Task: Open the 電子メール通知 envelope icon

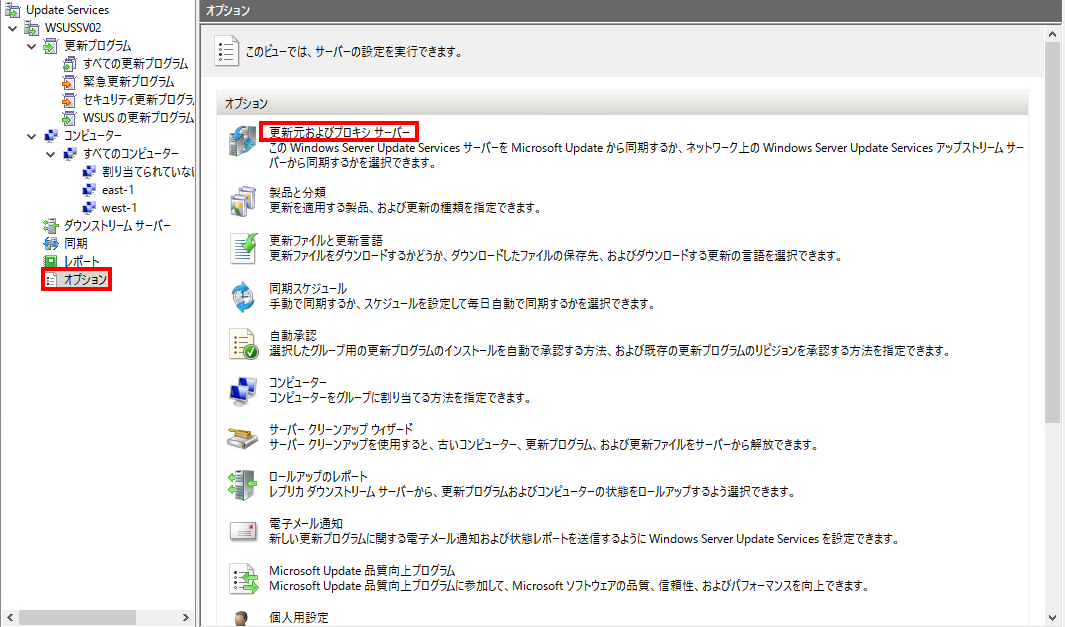Action: pyautogui.click(x=243, y=531)
